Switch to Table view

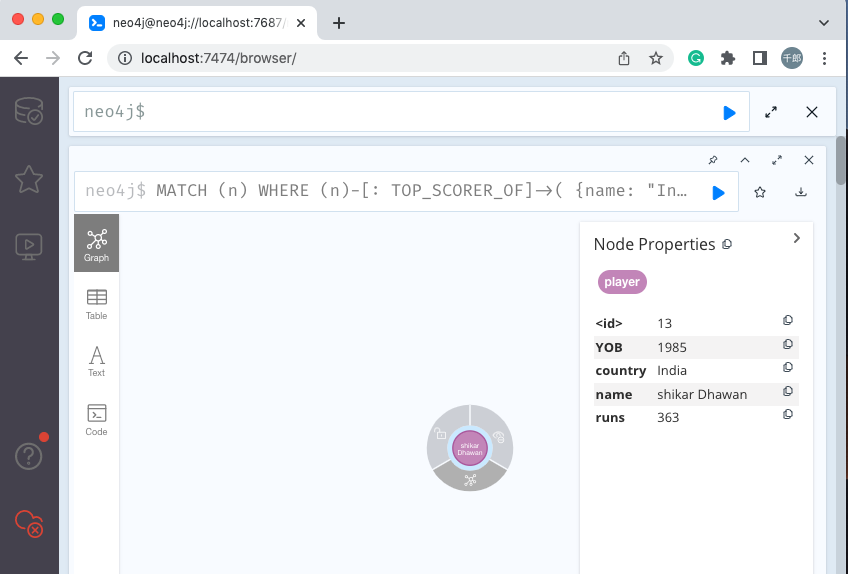coord(96,305)
